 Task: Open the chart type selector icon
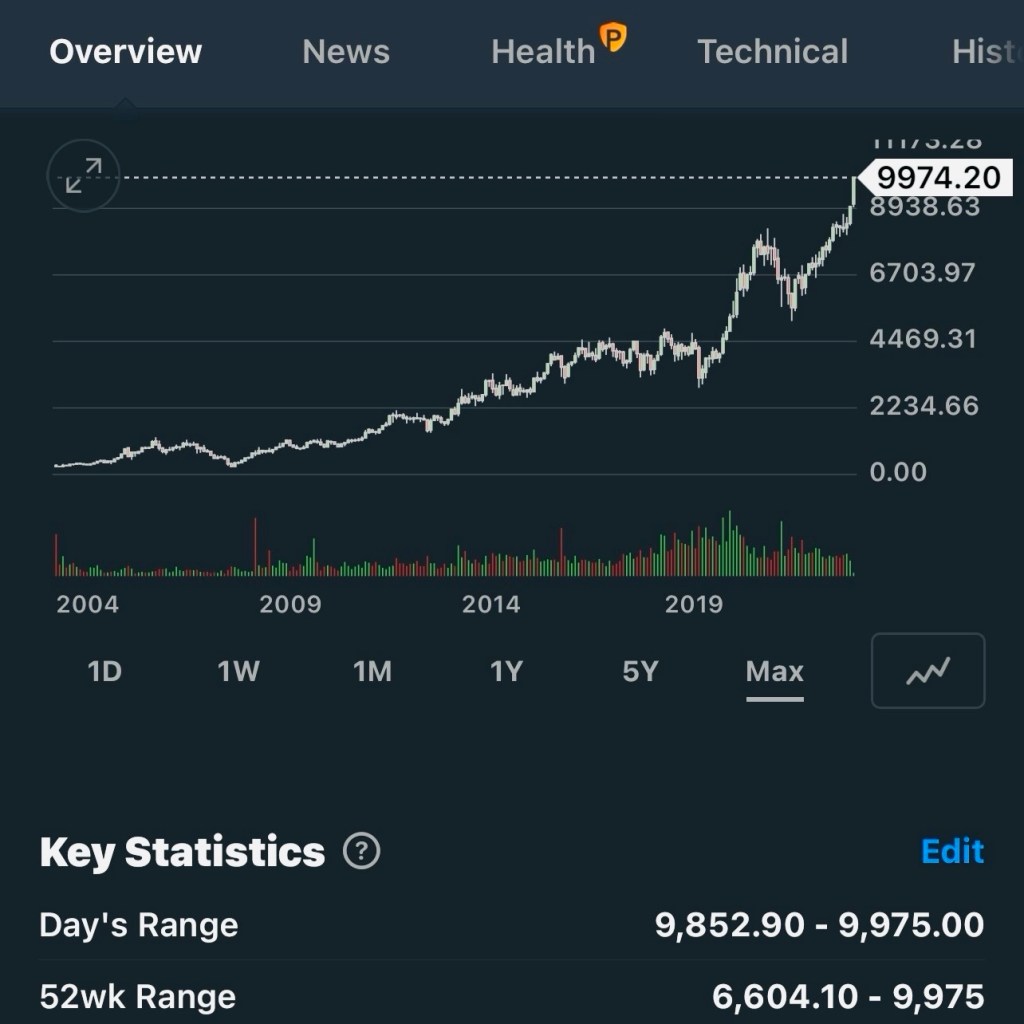click(928, 671)
